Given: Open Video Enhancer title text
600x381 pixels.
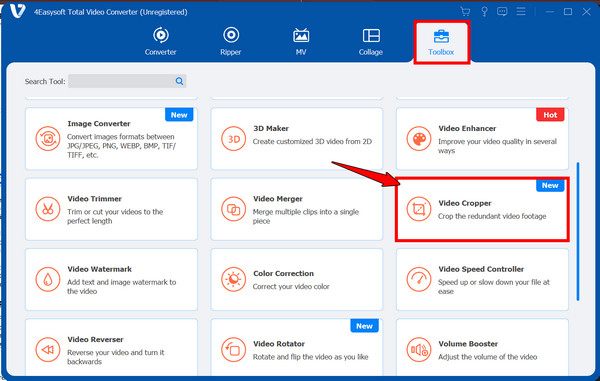Looking at the screenshot, I should [x=467, y=129].
